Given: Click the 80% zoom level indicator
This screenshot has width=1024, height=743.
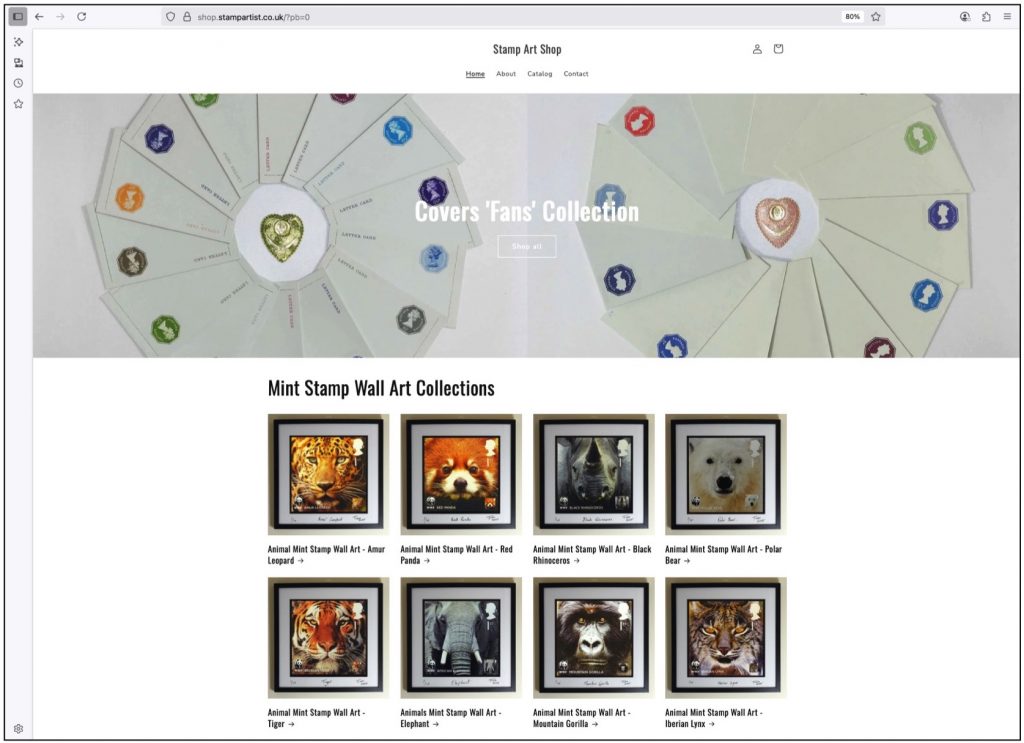Looking at the screenshot, I should (x=852, y=17).
